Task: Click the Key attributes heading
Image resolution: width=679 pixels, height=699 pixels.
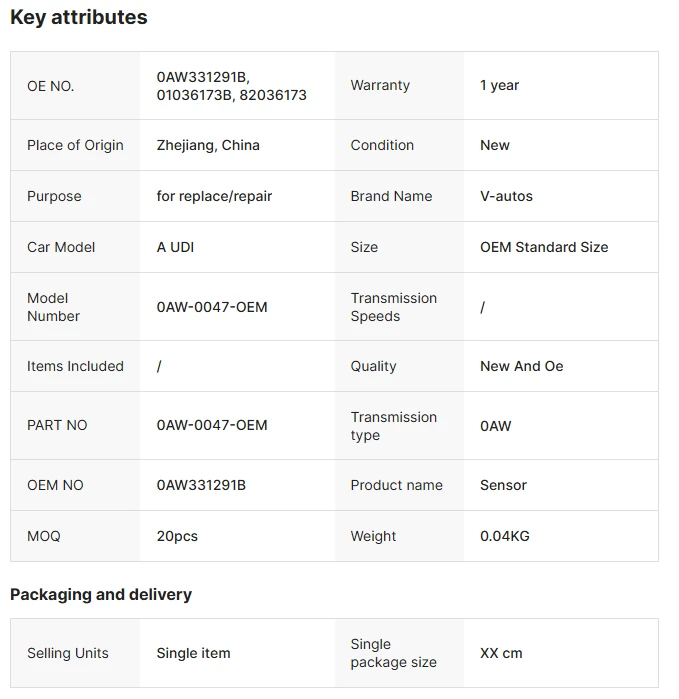Action: pyautogui.click(x=78, y=17)
